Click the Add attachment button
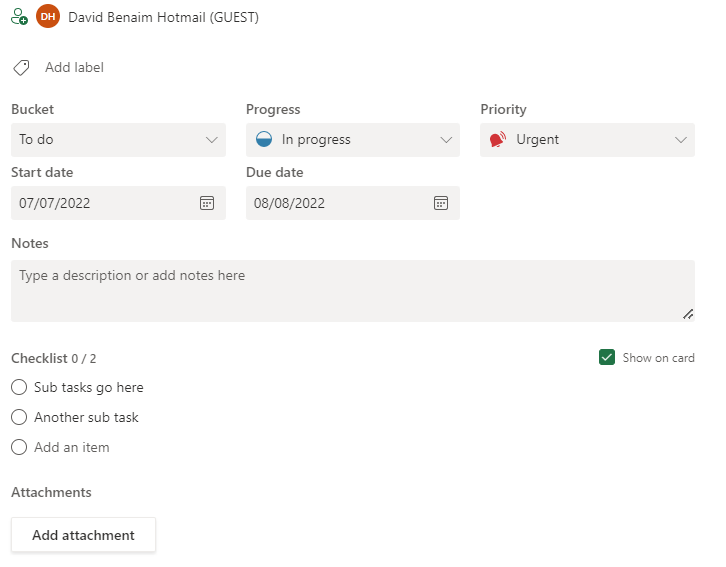 pos(83,535)
